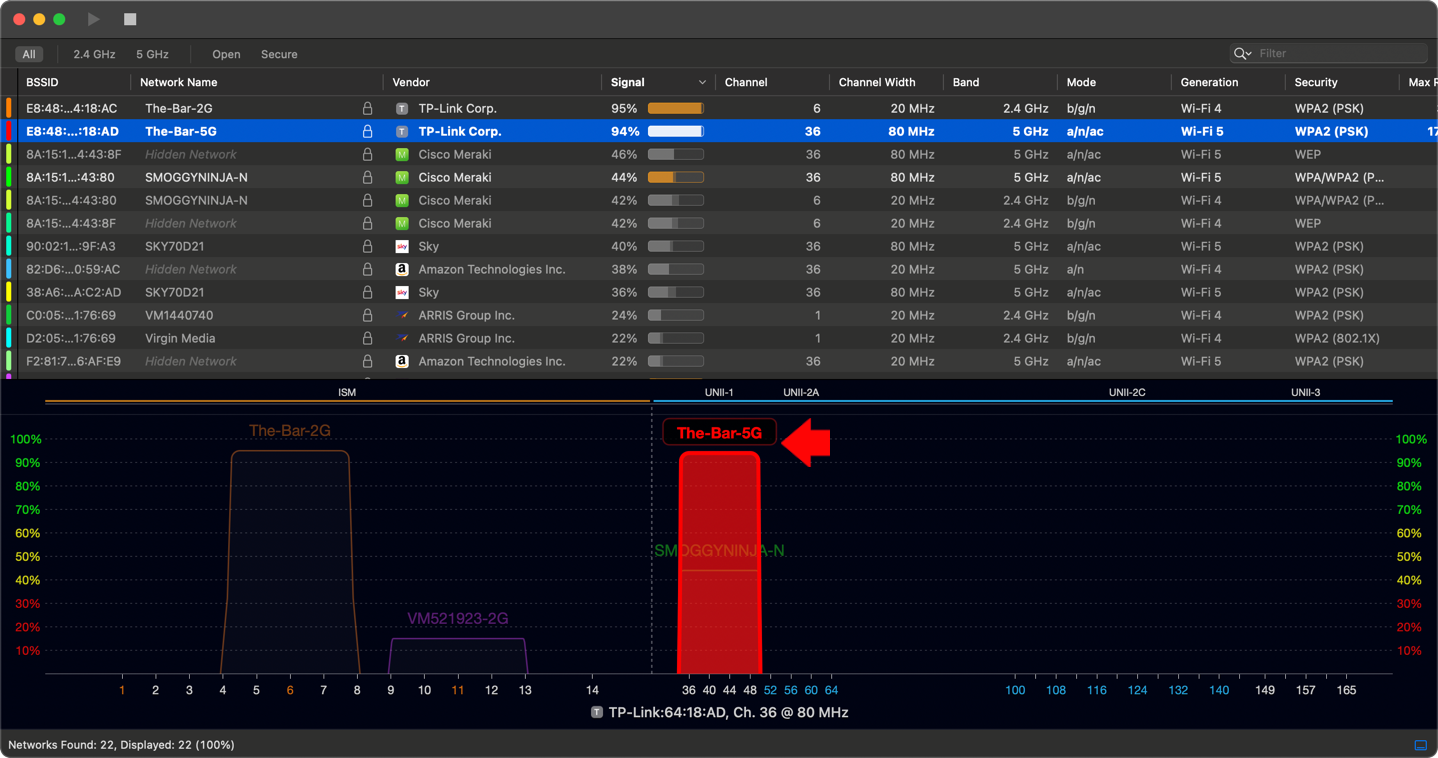
Task: Click Cisco Meraki icon on SMOGGYNINJA-N 44% row
Action: click(x=402, y=177)
